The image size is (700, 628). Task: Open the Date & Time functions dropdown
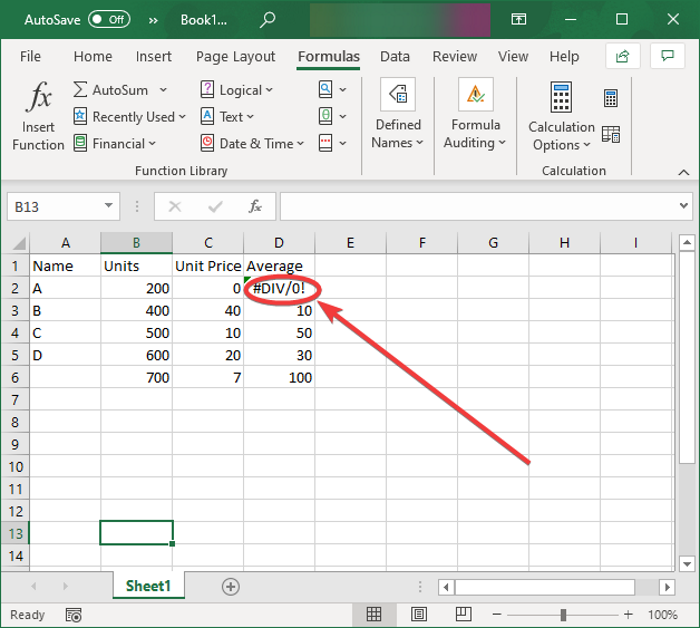(x=255, y=143)
